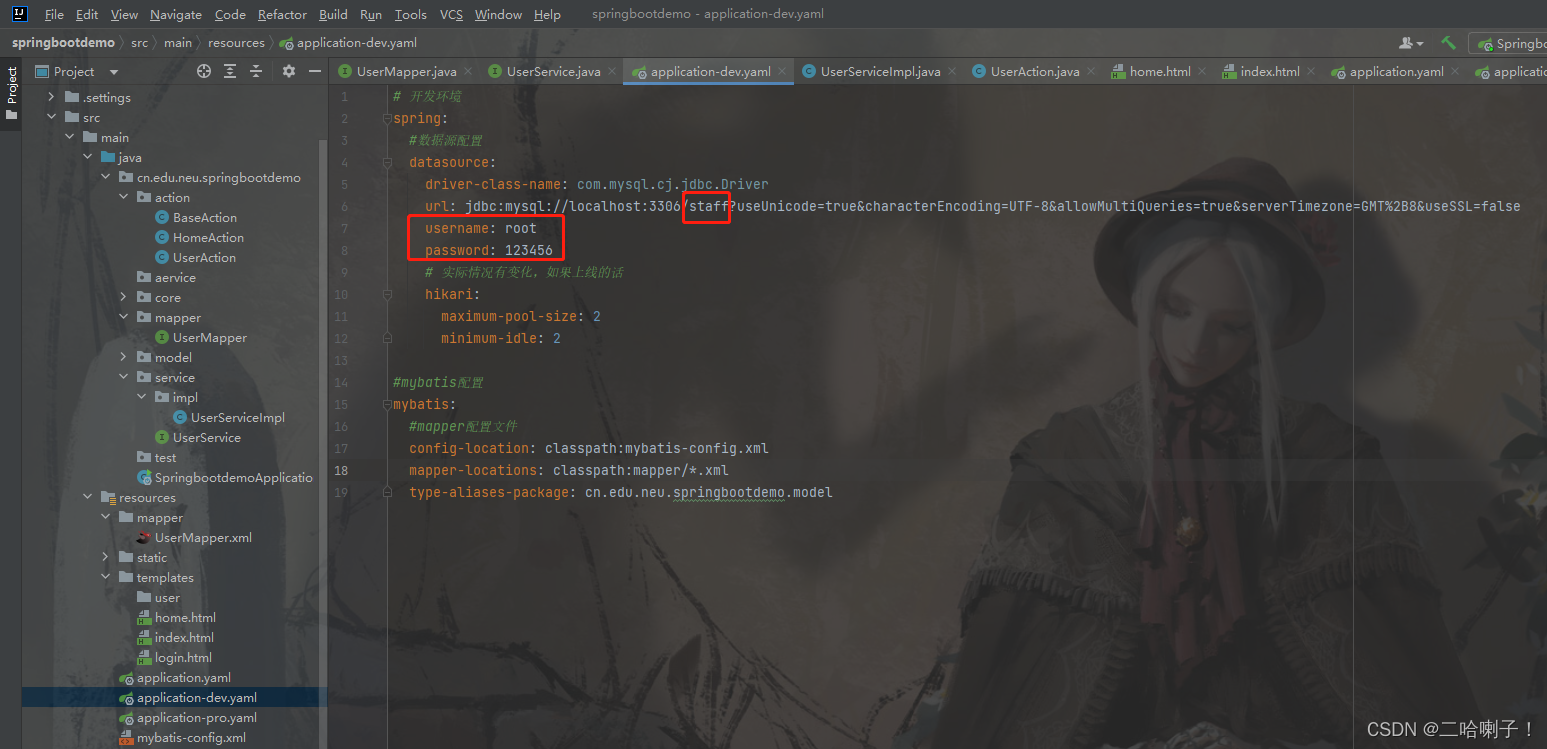Click springbootdemo in the breadcrumb bar
The height and width of the screenshot is (749, 1547).
click(x=63, y=43)
